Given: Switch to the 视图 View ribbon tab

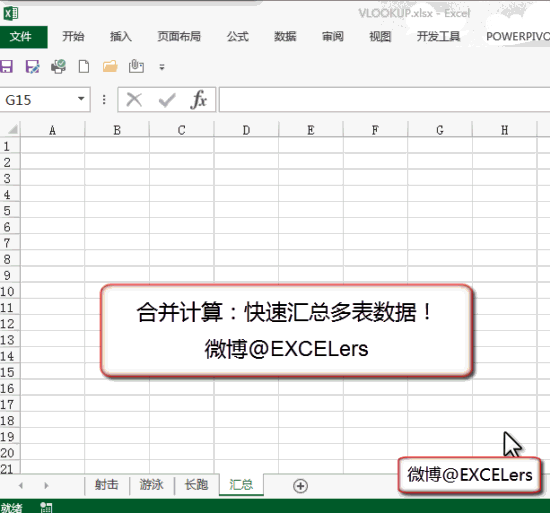Looking at the screenshot, I should (380, 36).
